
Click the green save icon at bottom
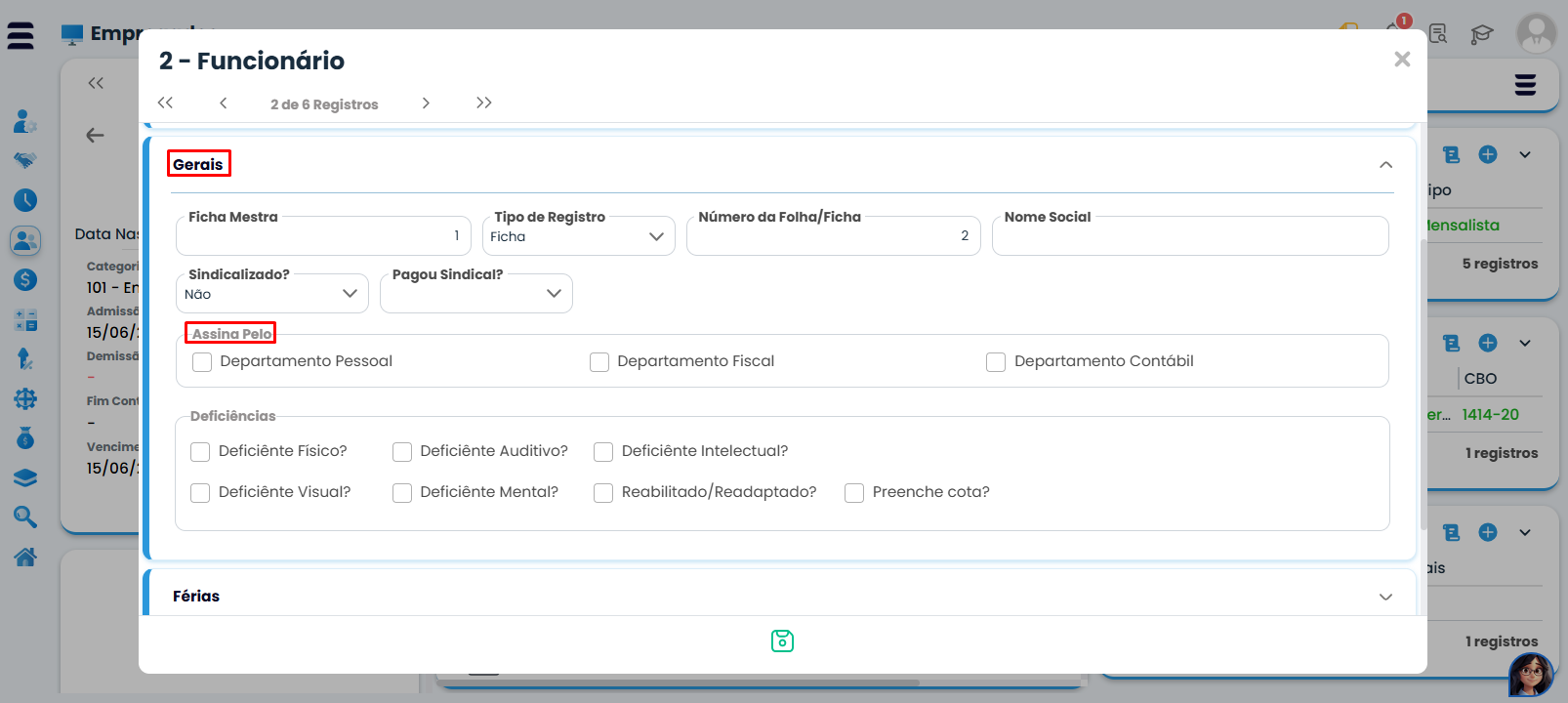click(782, 641)
